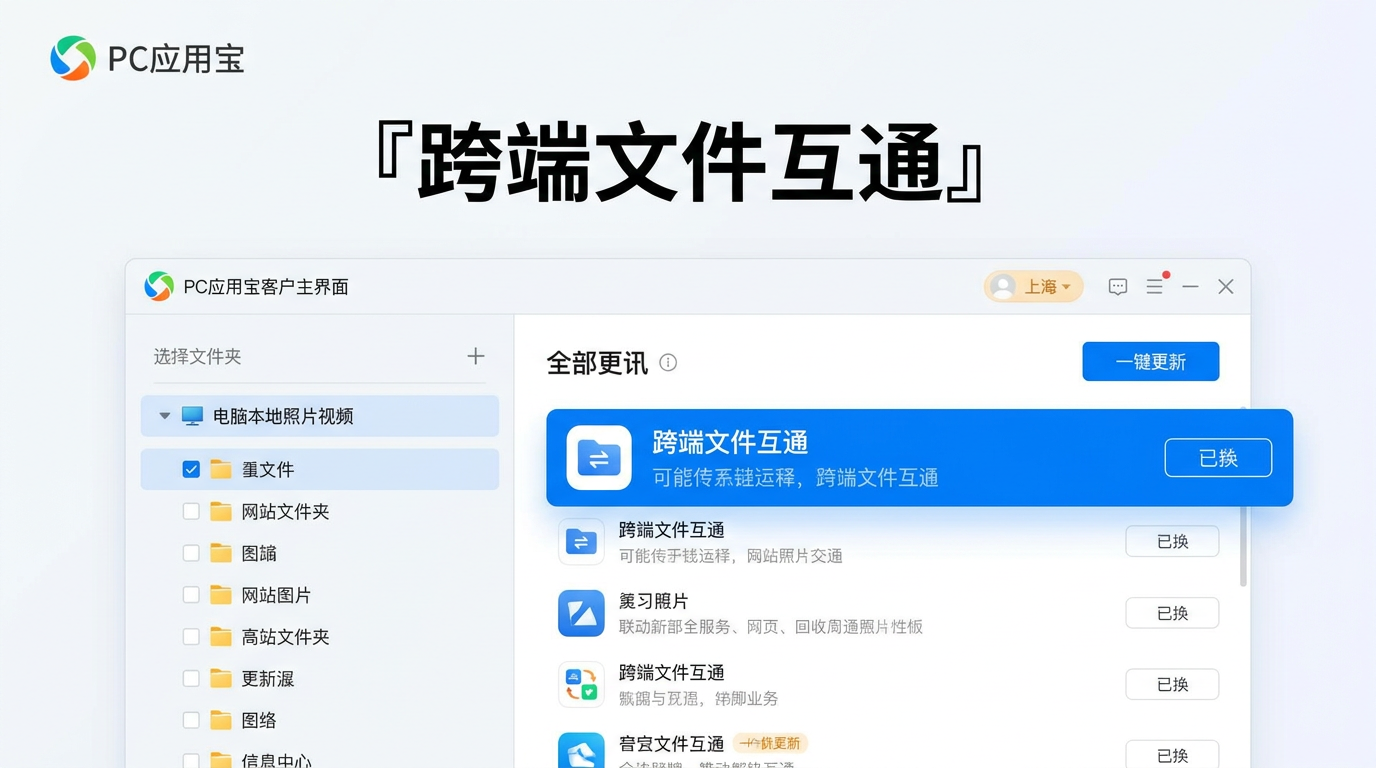Viewport: 1376px width, 768px height.
Task: Click the app icon of the row mentioning 网站照片交通
Action: pos(581,542)
